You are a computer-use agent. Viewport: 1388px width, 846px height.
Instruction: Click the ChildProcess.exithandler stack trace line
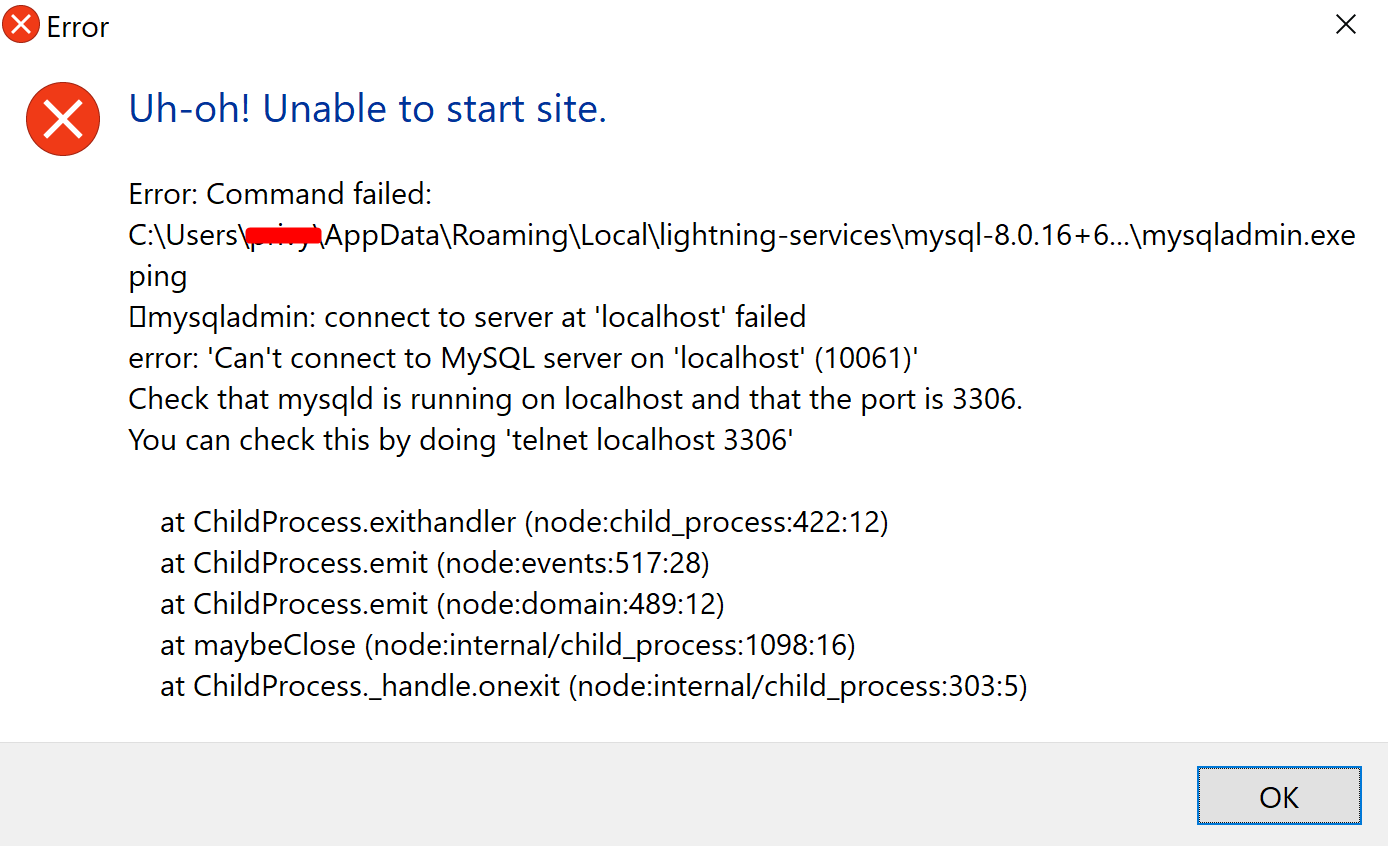pos(523,521)
